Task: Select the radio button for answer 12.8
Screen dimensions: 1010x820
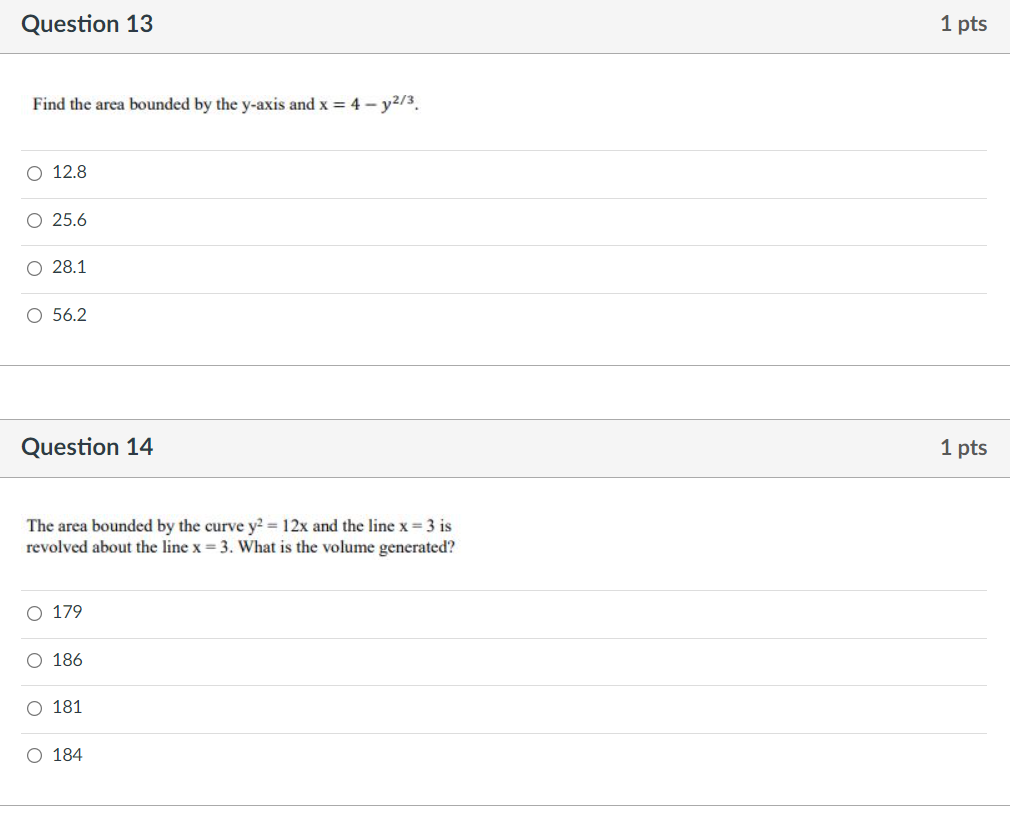Action: pos(34,172)
